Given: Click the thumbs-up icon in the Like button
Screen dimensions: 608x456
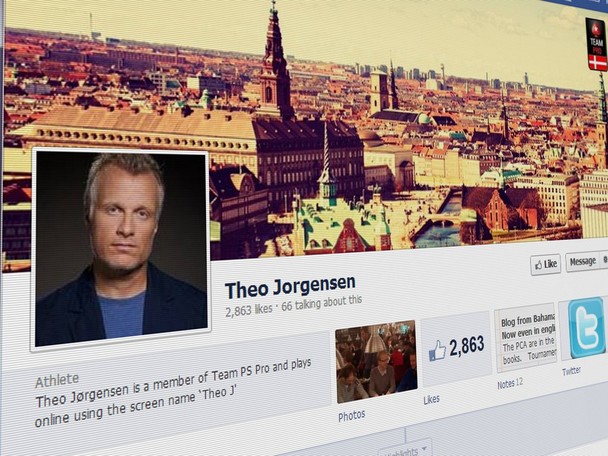Looking at the screenshot, I should click(x=538, y=265).
